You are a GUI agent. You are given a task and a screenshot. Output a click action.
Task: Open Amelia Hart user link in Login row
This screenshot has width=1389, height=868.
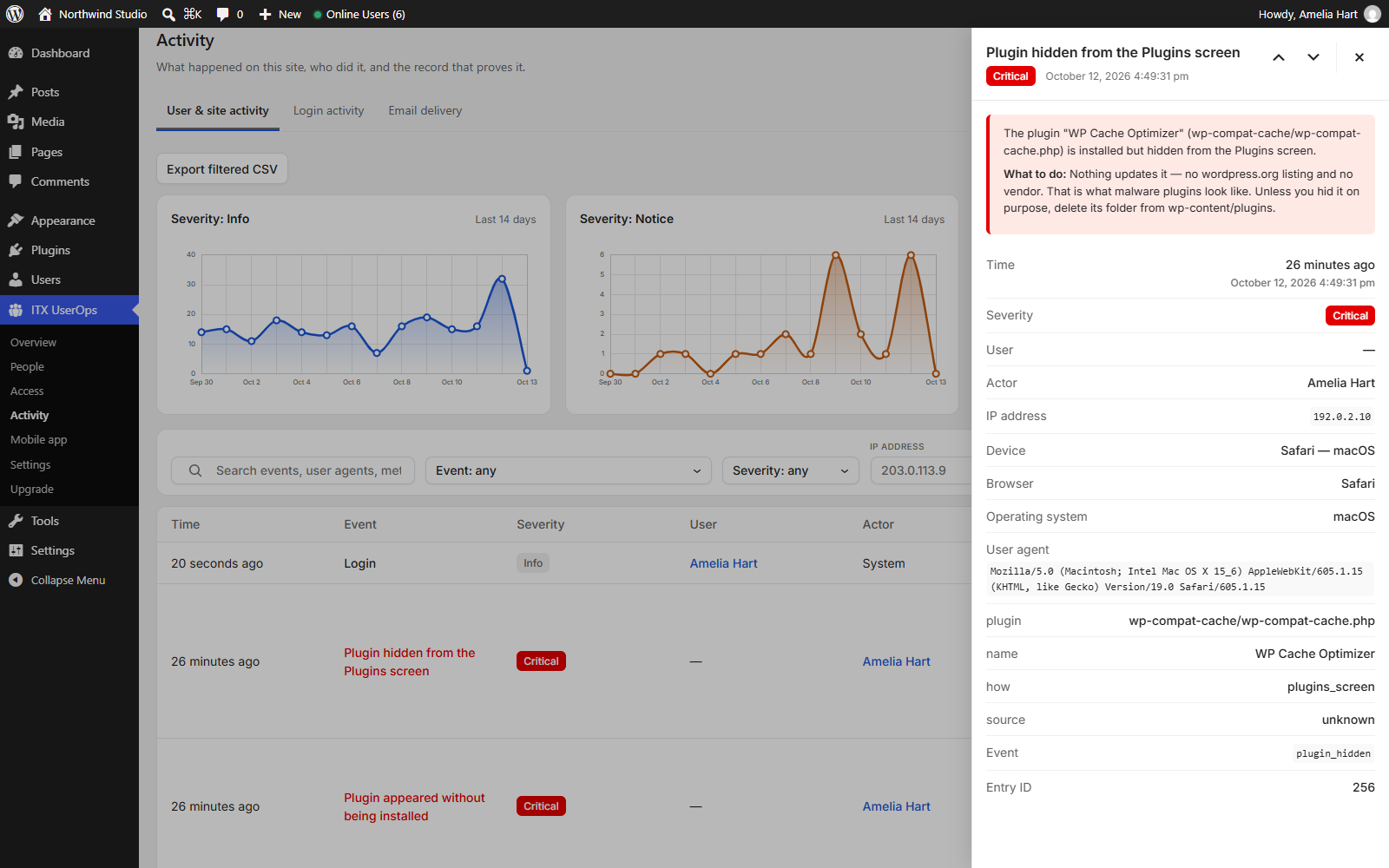tap(723, 563)
